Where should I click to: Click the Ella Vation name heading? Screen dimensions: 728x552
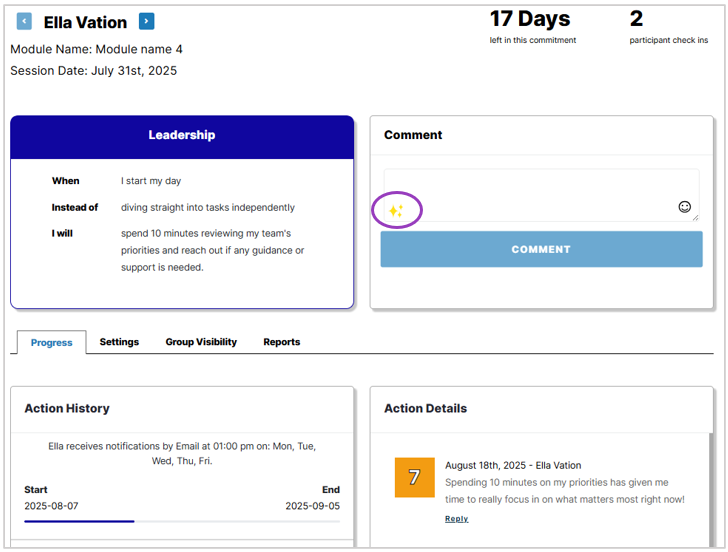coord(85,22)
